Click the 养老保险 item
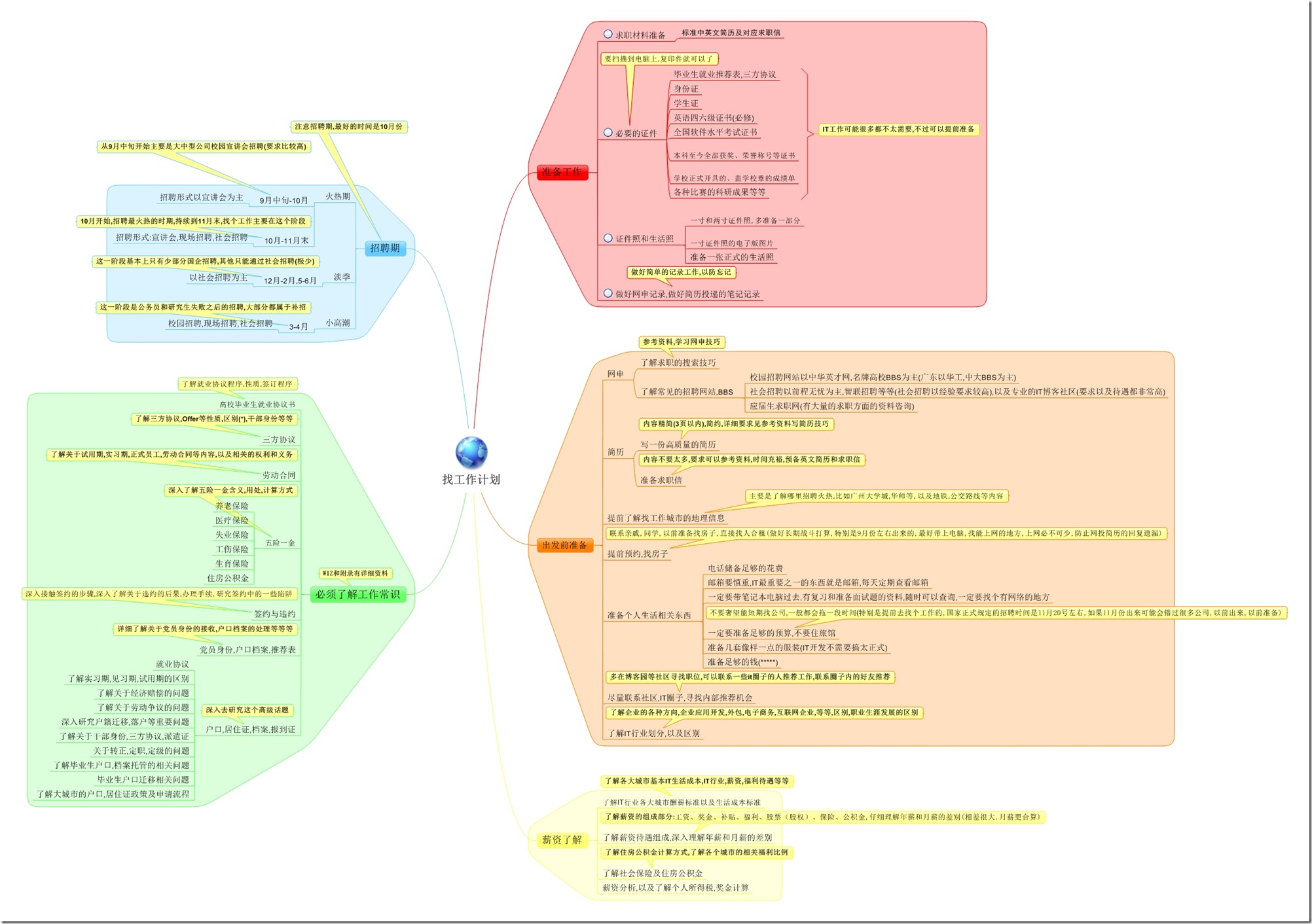The height and width of the screenshot is (924, 1312). (x=232, y=506)
